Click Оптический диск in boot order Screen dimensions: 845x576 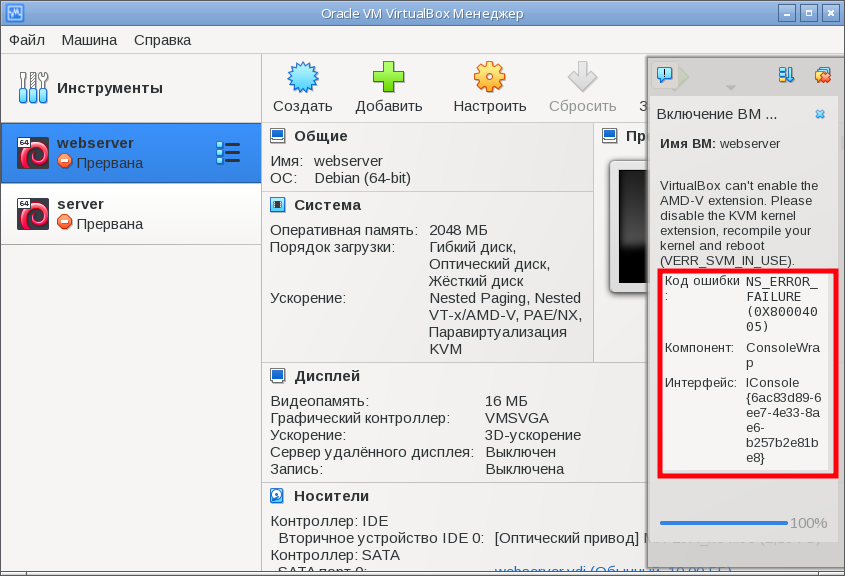(x=489, y=264)
